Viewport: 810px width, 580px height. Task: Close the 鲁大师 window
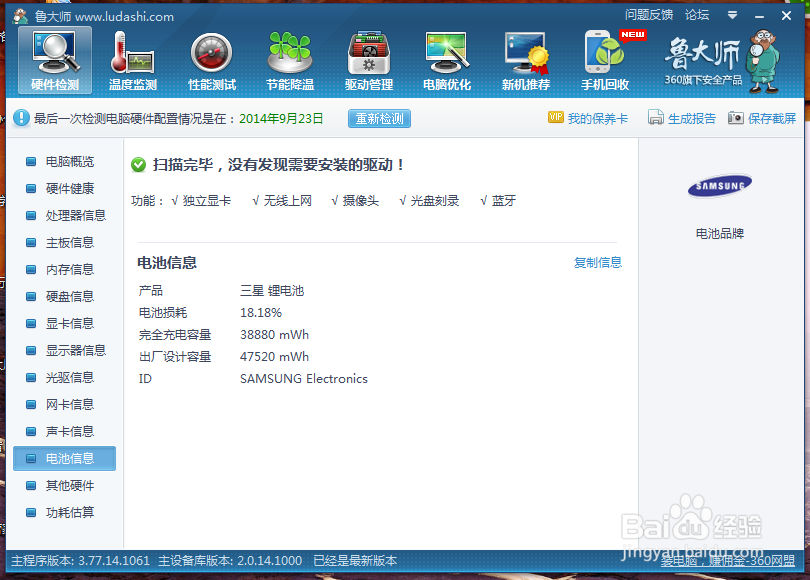[x=786, y=16]
